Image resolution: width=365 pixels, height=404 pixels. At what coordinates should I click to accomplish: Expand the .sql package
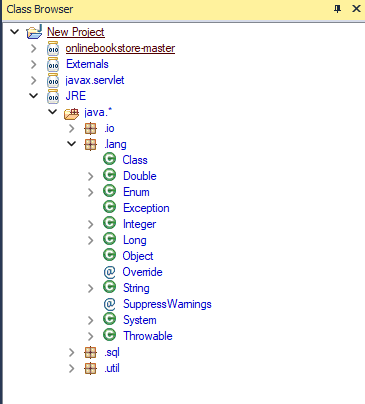72,352
